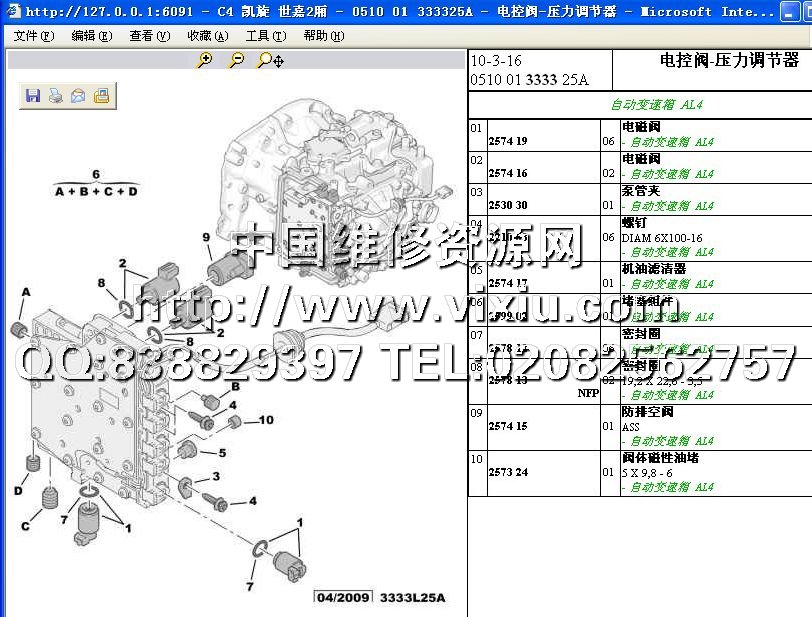Click the printer icon on image toolbar

(x=56, y=96)
